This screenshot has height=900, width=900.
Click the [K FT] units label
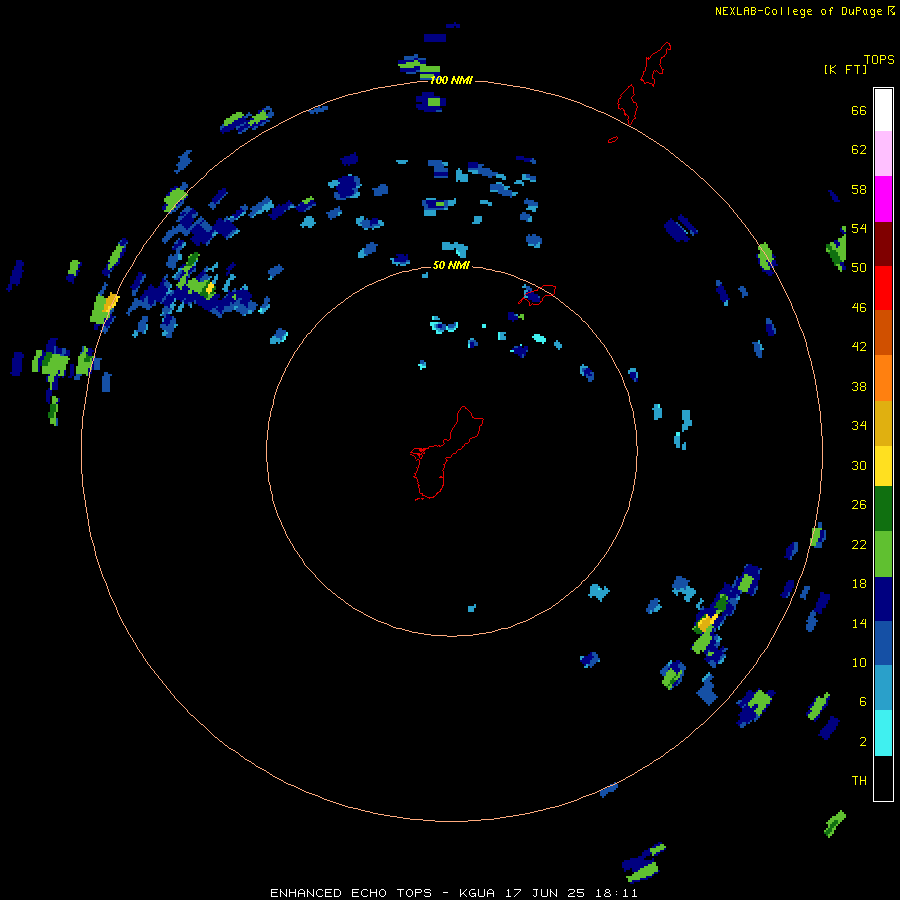tap(845, 69)
